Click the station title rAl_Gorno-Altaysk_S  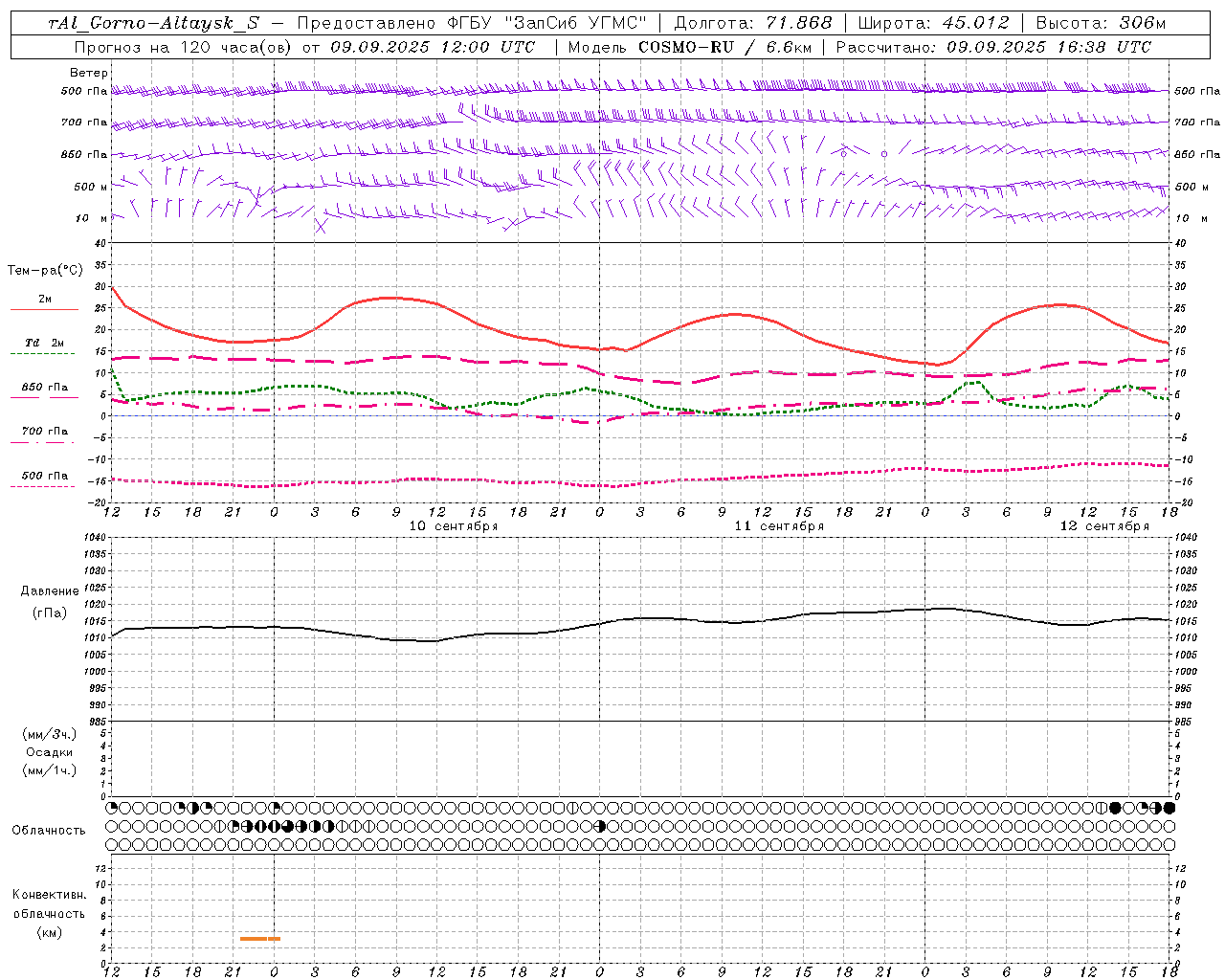tap(154, 23)
